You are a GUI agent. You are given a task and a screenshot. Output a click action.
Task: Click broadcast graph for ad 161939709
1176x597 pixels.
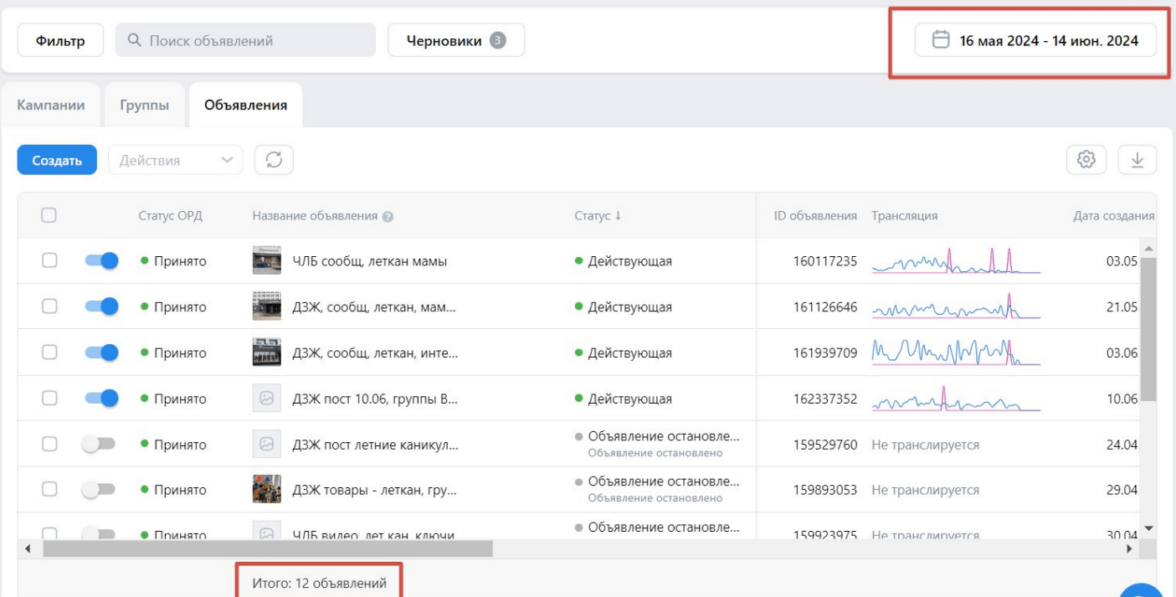coord(955,353)
